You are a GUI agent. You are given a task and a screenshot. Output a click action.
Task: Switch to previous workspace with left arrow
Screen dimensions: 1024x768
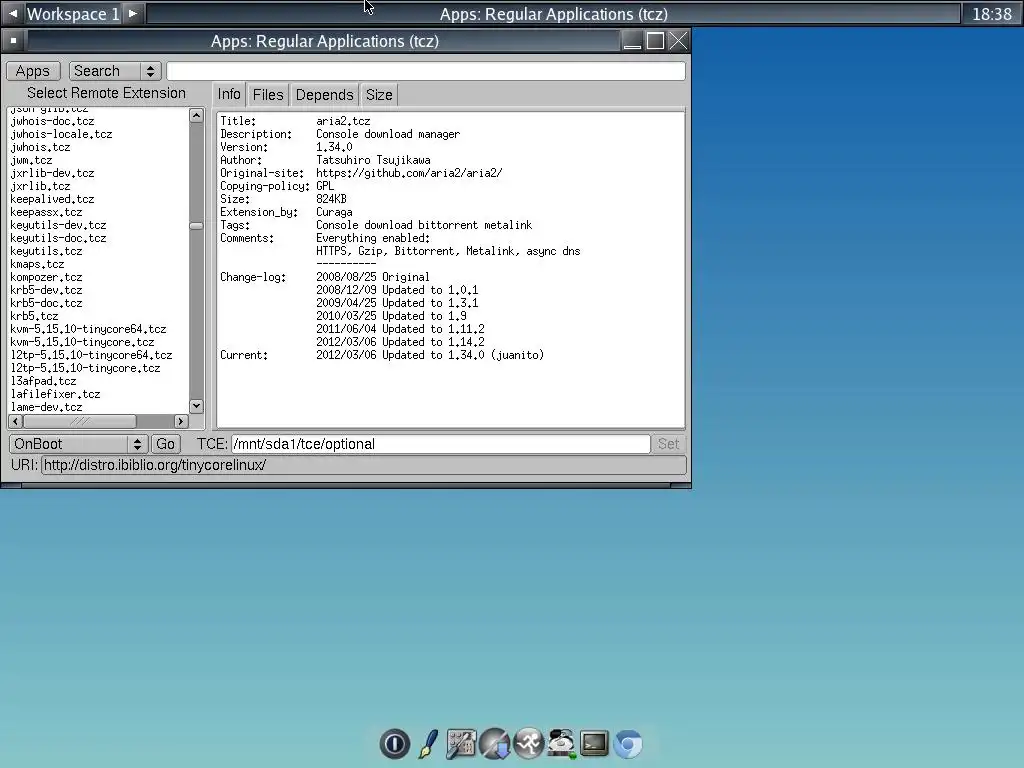[12, 14]
